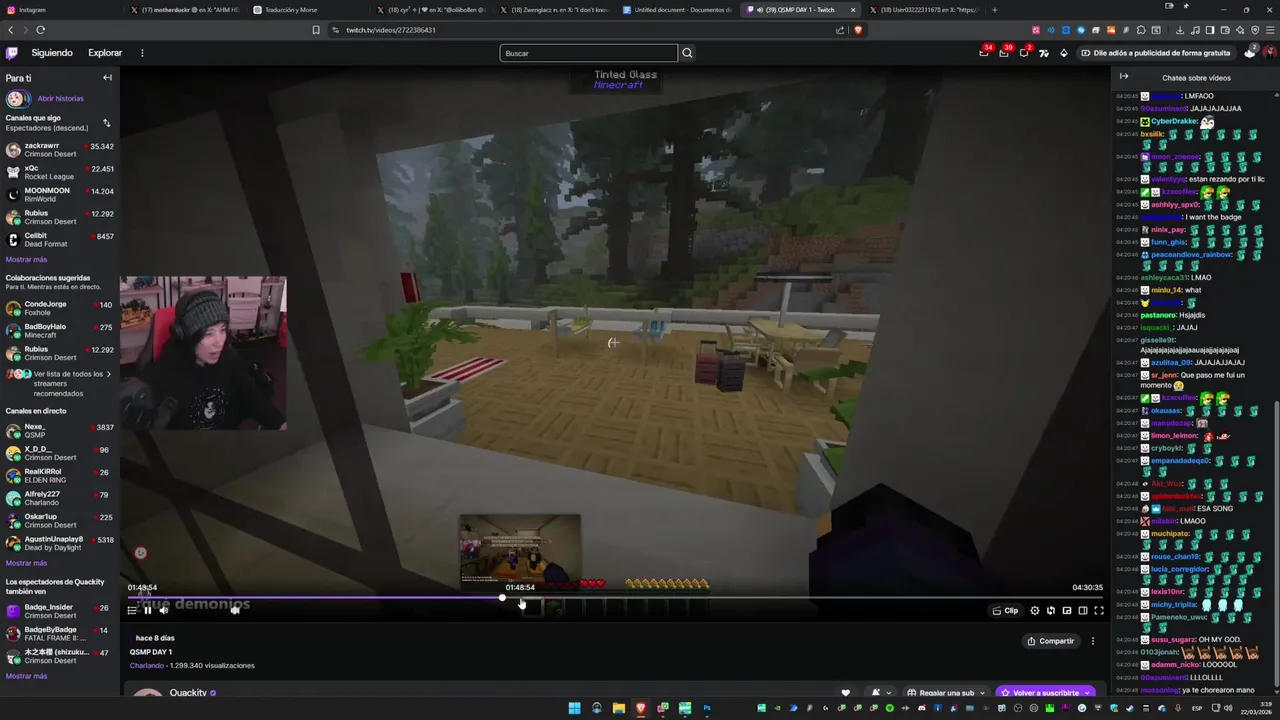Click Mostrar más under followed channels
The width and height of the screenshot is (1280, 720).
[x=26, y=260]
